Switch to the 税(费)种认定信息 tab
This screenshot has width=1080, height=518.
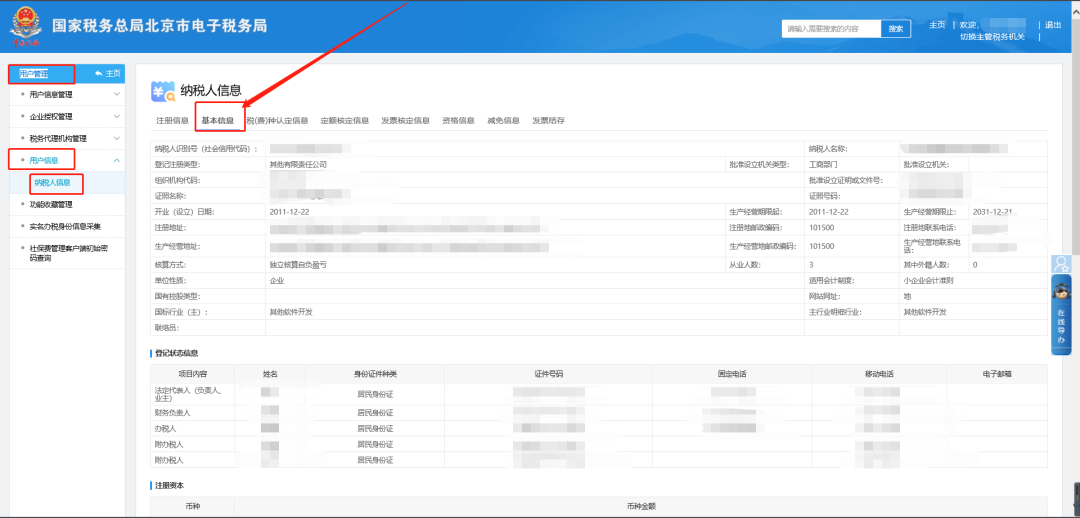pos(278,121)
